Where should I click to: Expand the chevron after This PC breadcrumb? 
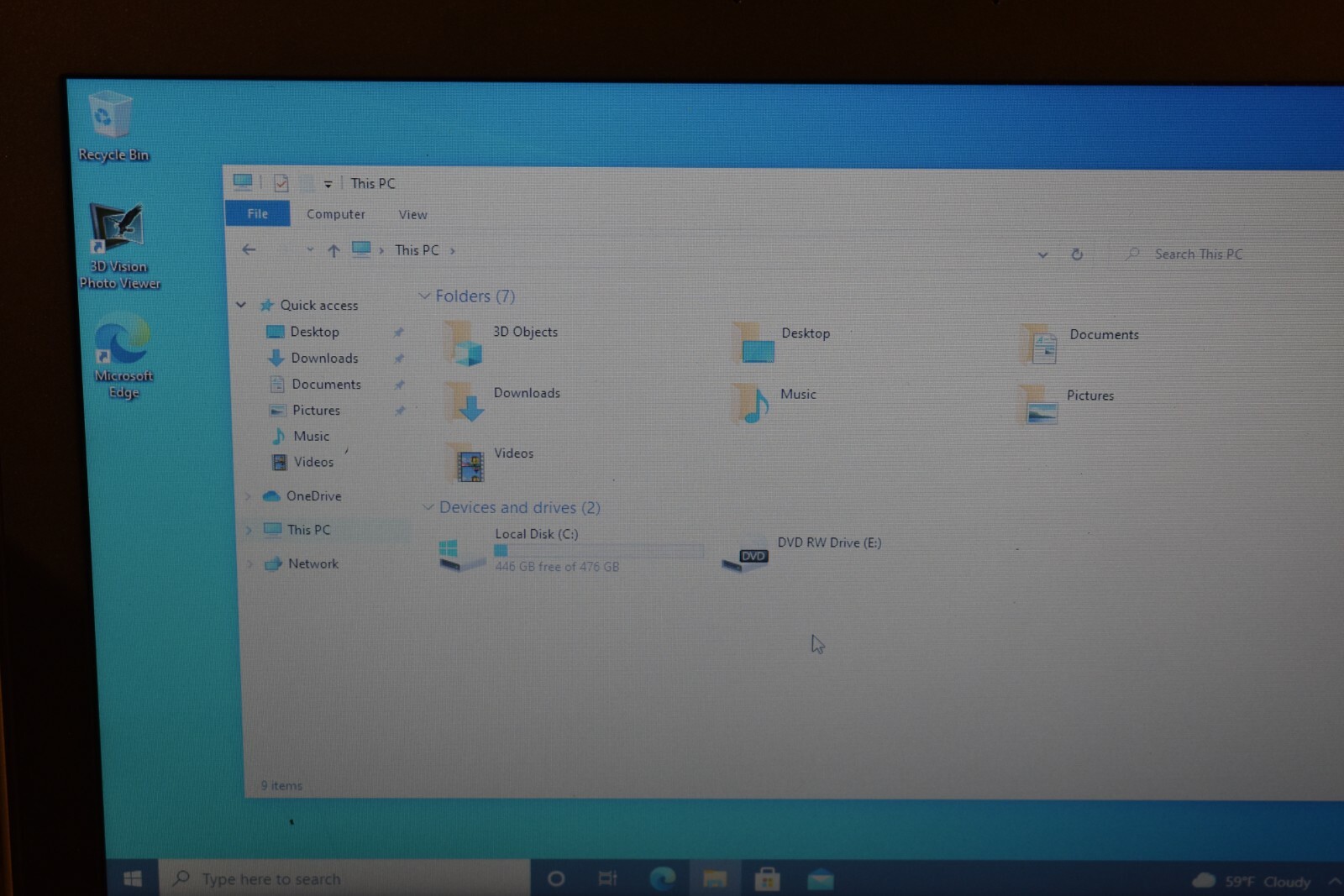coord(453,251)
